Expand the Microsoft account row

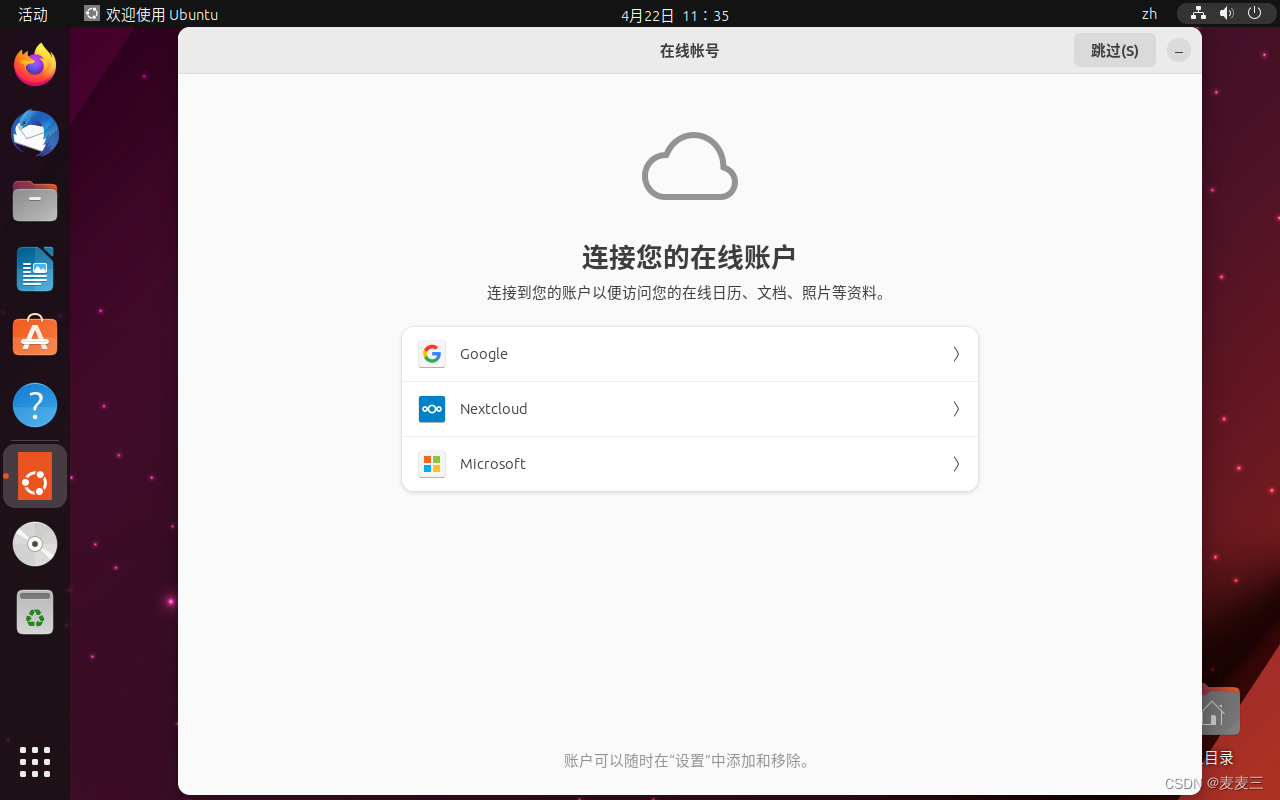pos(954,463)
